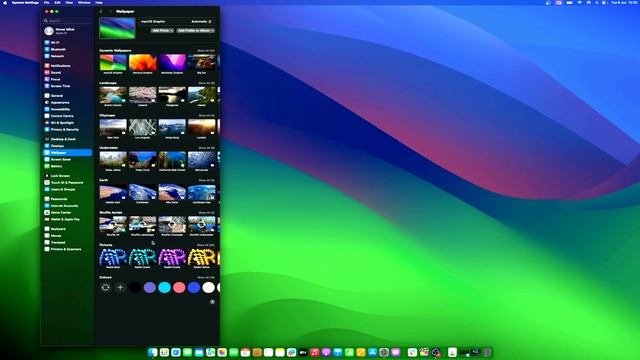Image resolution: width=640 pixels, height=360 pixels.
Task: Select Passwords in the sidebar
Action: coord(67,199)
